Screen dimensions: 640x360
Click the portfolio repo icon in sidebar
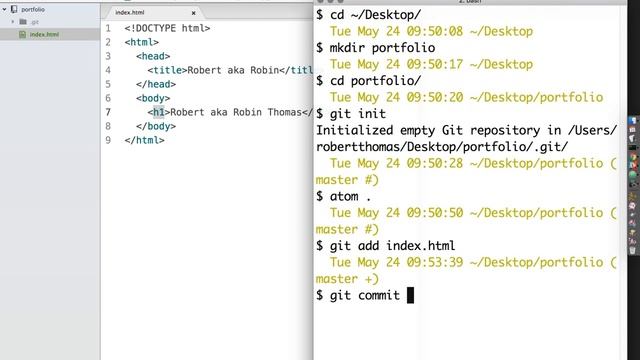click(14, 9)
